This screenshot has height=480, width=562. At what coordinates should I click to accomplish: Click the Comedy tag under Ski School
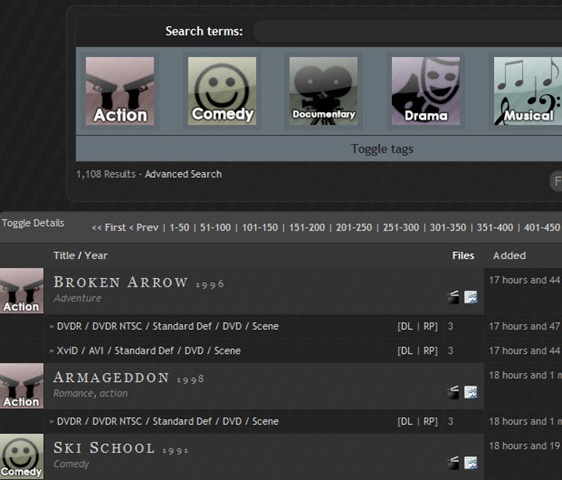(71, 464)
